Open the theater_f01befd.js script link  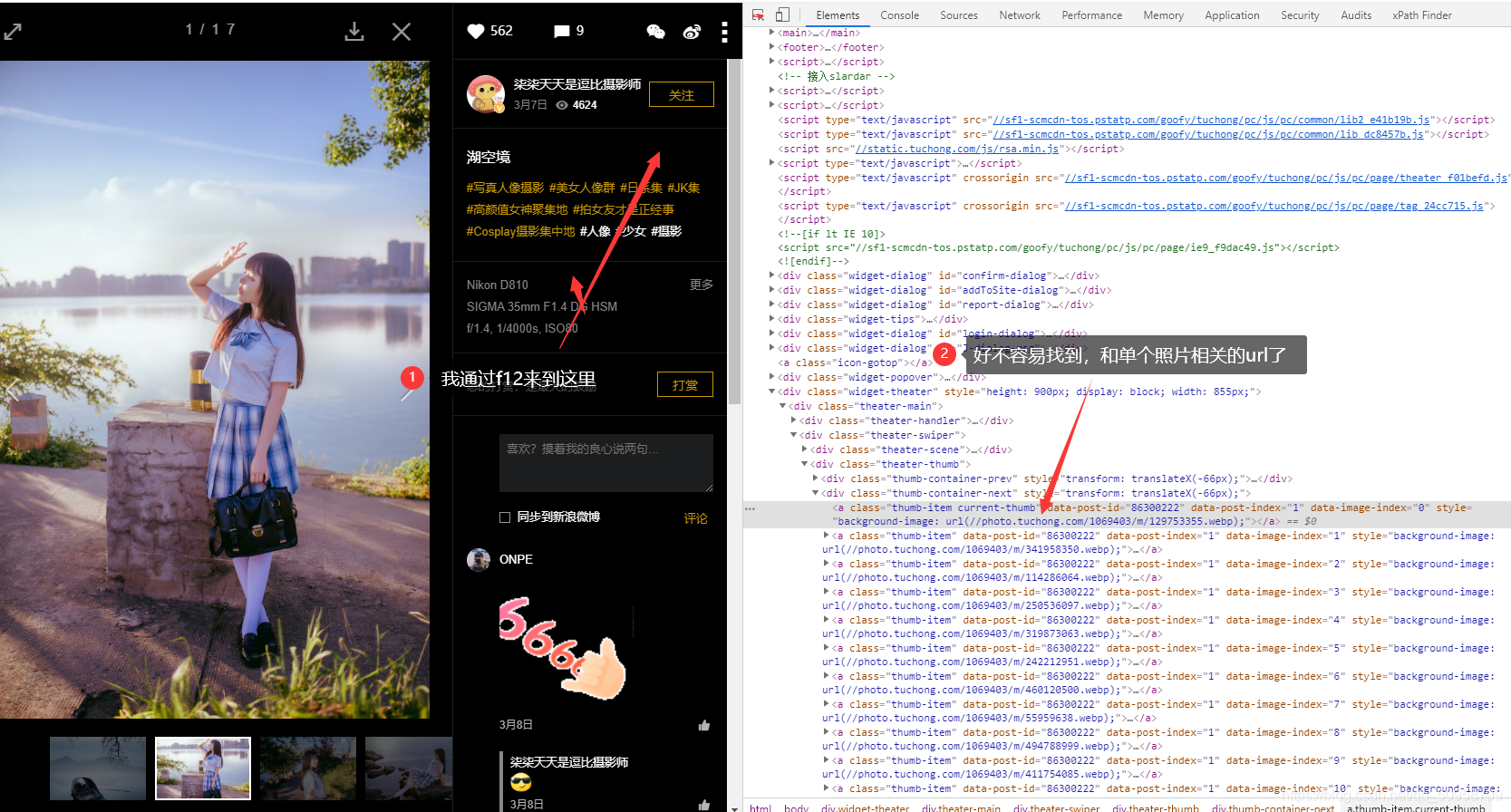tap(1285, 178)
